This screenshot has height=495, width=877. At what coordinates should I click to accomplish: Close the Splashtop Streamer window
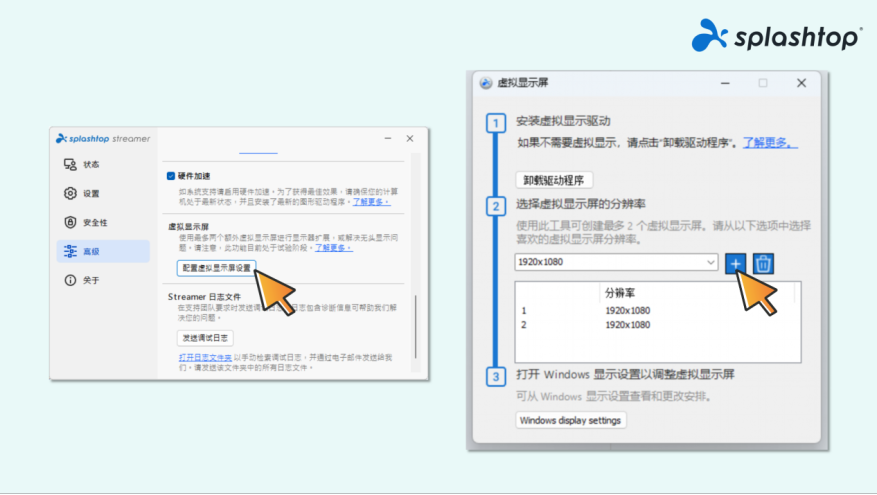pos(410,138)
